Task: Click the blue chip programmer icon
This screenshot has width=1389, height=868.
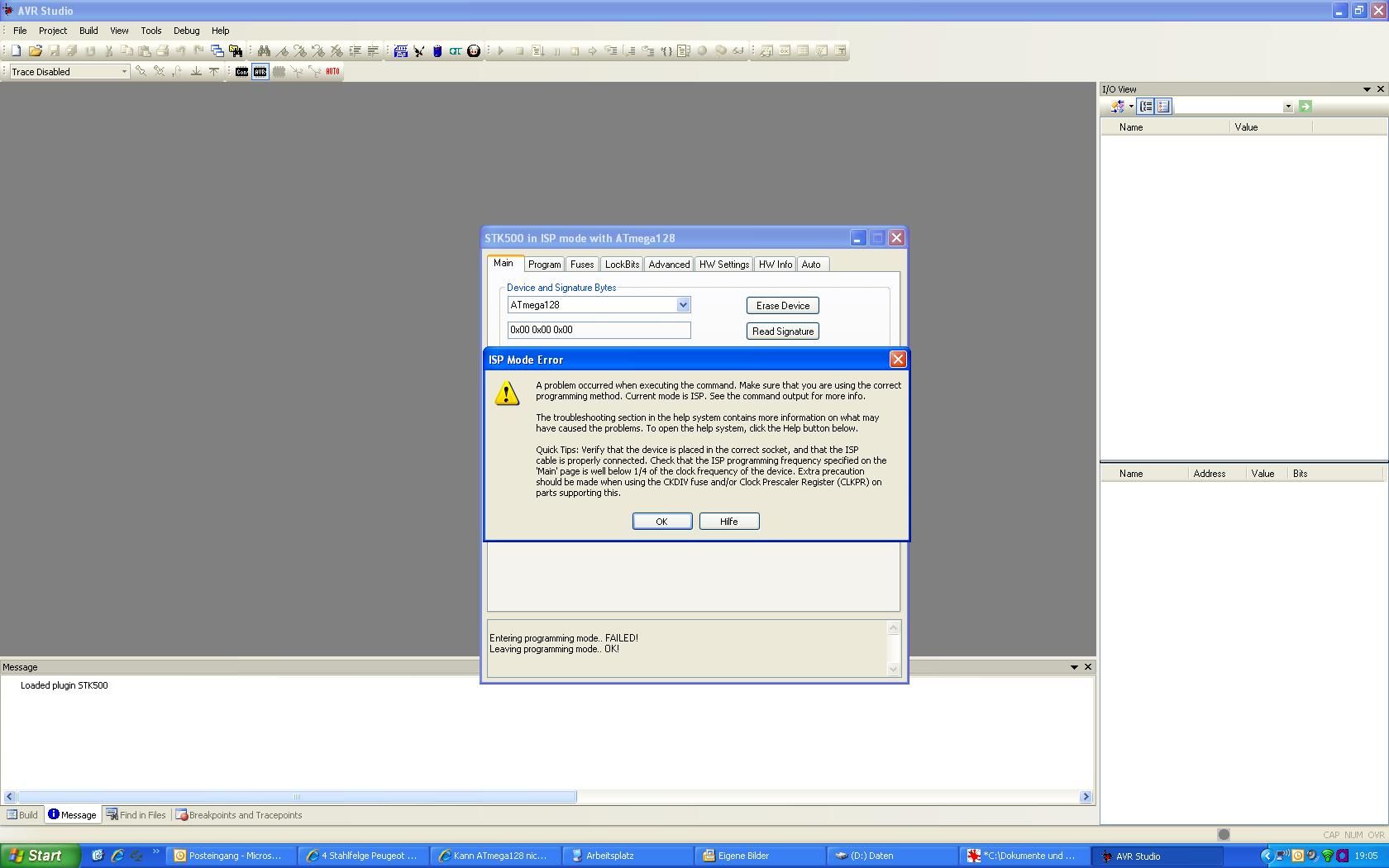Action: click(401, 50)
